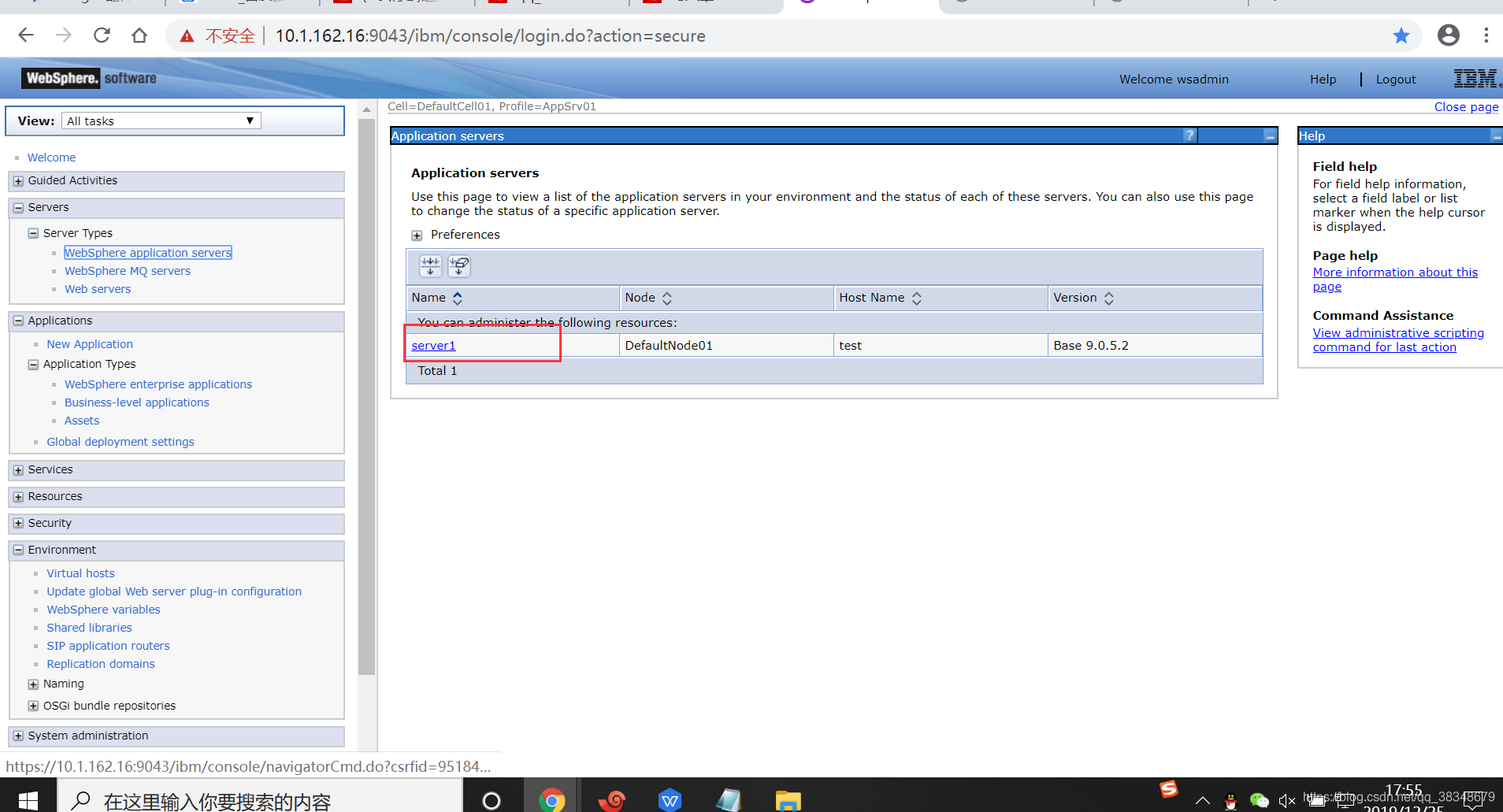Screen dimensions: 1503x812
Task: Click the navigation pane scrollbar
Action: pos(366,397)
